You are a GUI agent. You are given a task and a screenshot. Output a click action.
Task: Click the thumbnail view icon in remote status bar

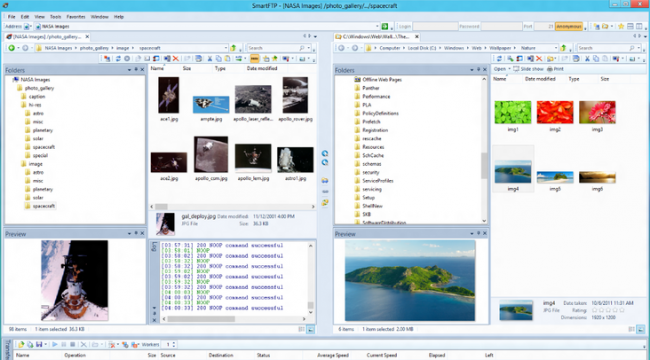[310, 330]
